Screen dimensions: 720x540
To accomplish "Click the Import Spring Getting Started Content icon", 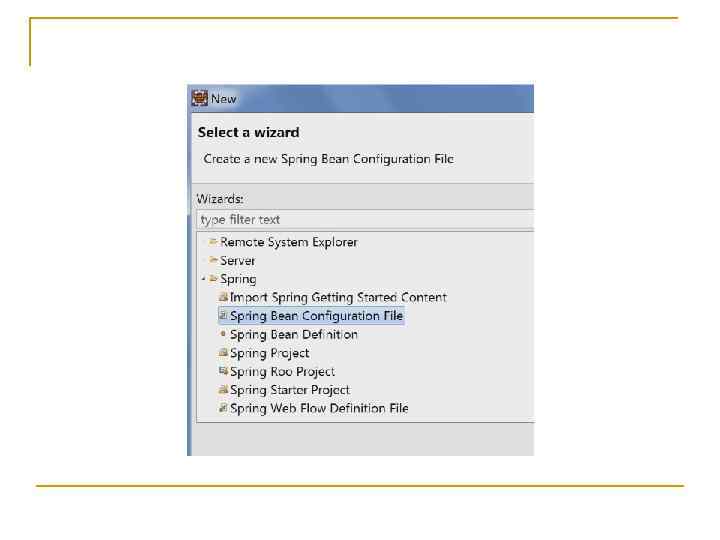I will click(224, 297).
